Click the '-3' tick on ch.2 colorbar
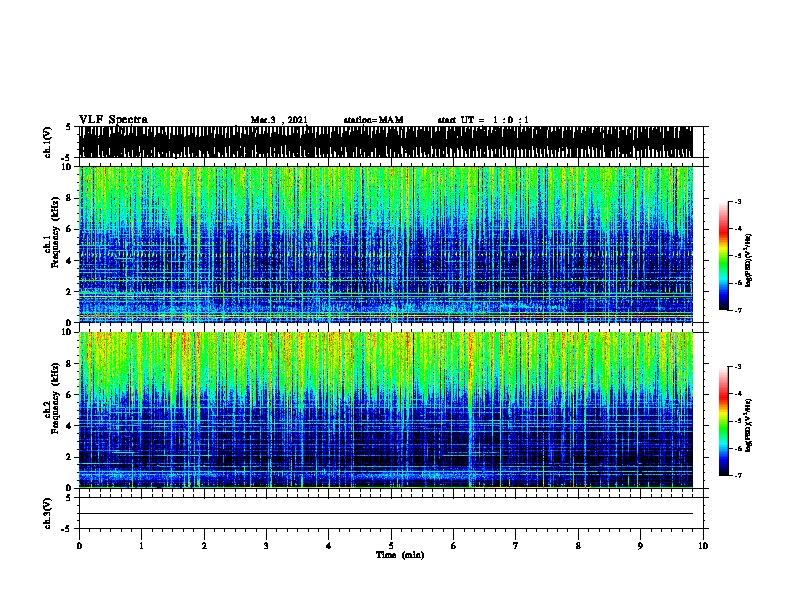 tap(737, 367)
